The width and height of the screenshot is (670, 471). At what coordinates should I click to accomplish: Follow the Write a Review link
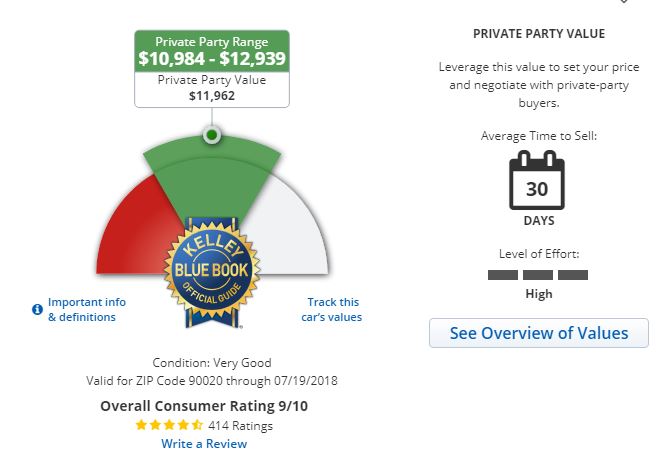click(204, 443)
